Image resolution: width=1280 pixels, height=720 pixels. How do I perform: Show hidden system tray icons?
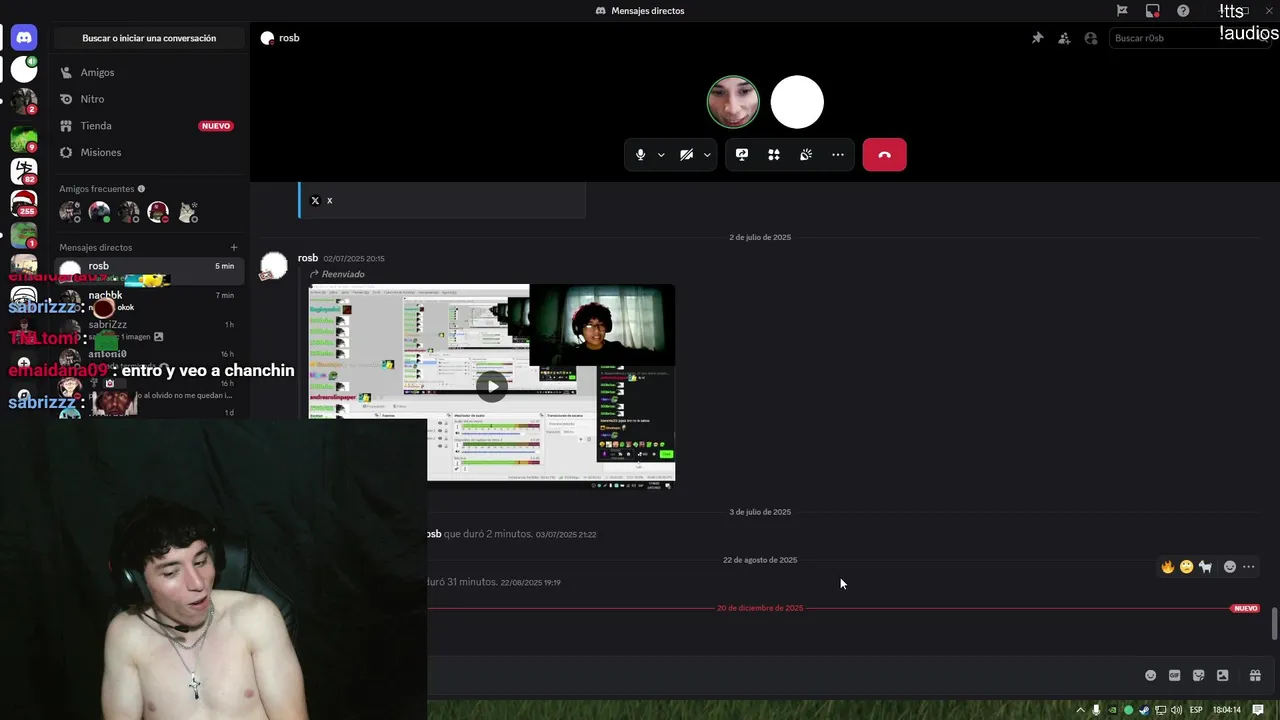click(1080, 710)
